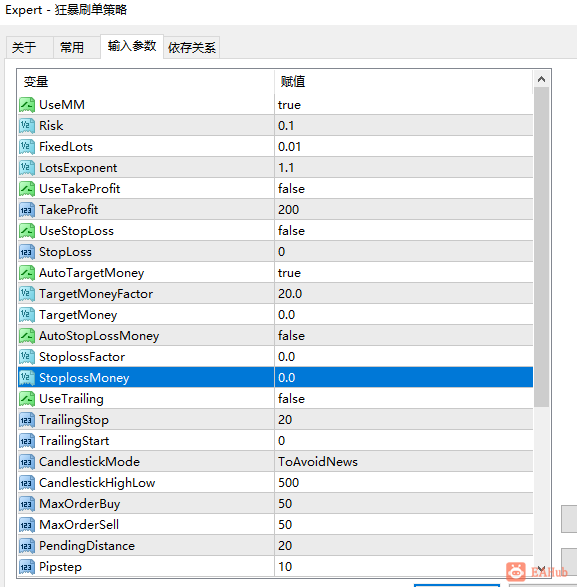Image resolution: width=577 pixels, height=587 pixels.
Task: Click the StoplossMoney row icon
Action: (27, 378)
